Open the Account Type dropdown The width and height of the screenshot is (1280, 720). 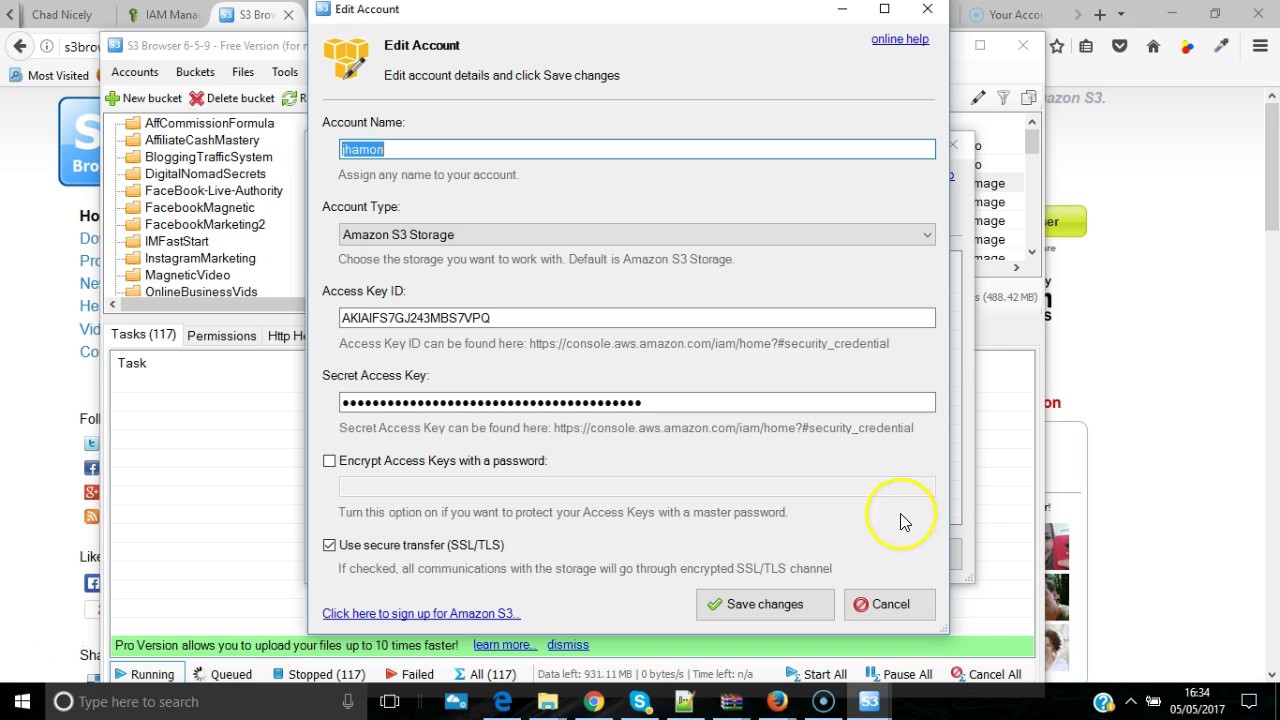(637, 235)
